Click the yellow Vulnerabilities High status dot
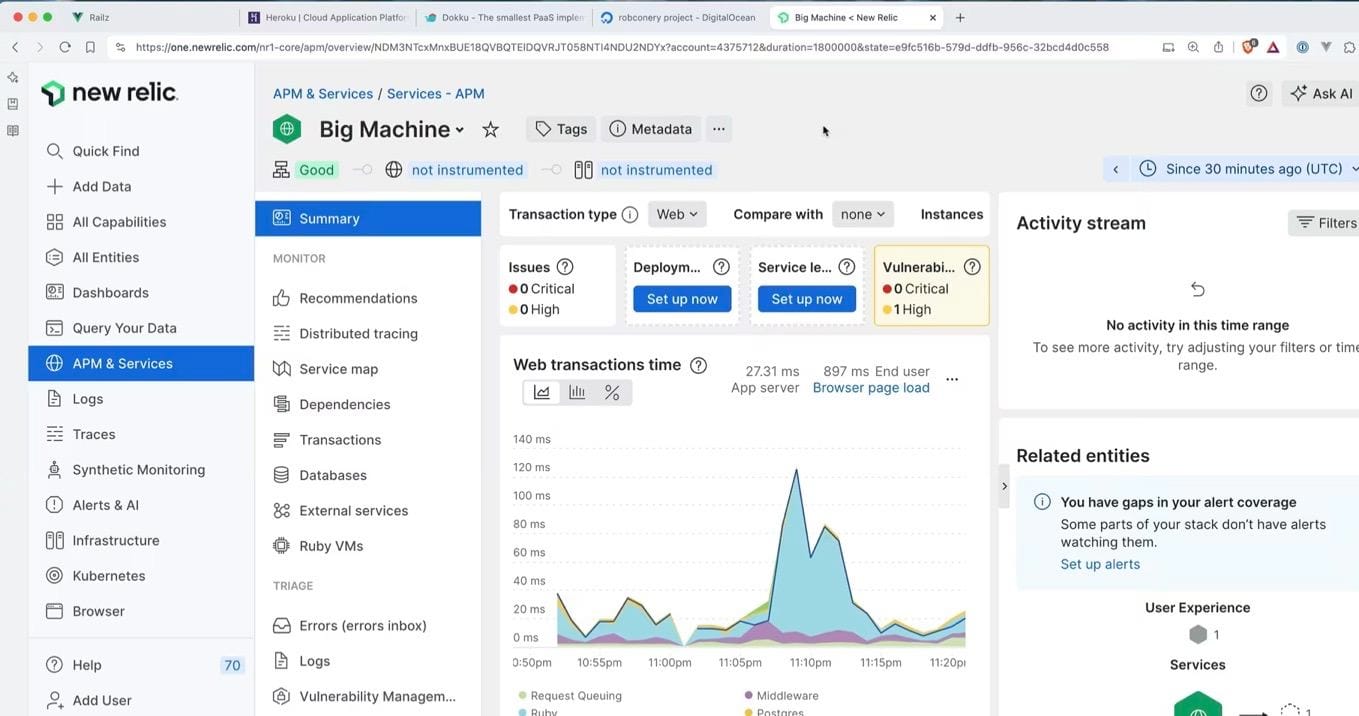 coord(887,310)
